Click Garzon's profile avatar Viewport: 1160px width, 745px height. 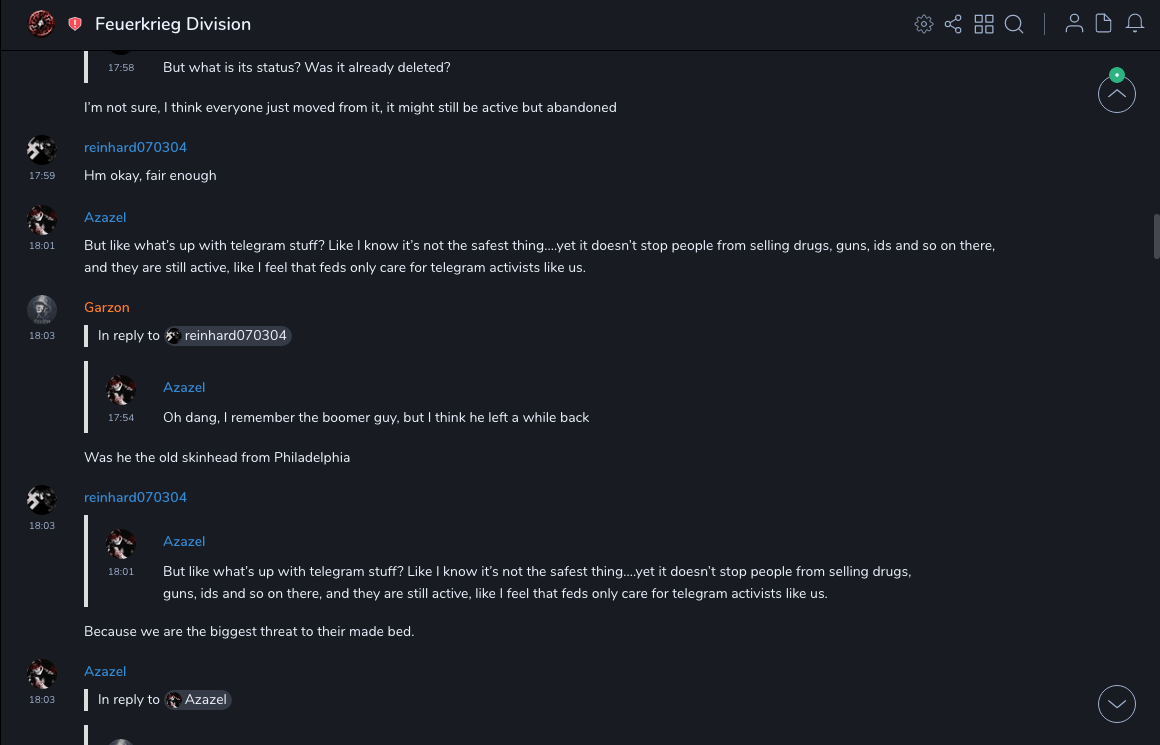[41, 310]
